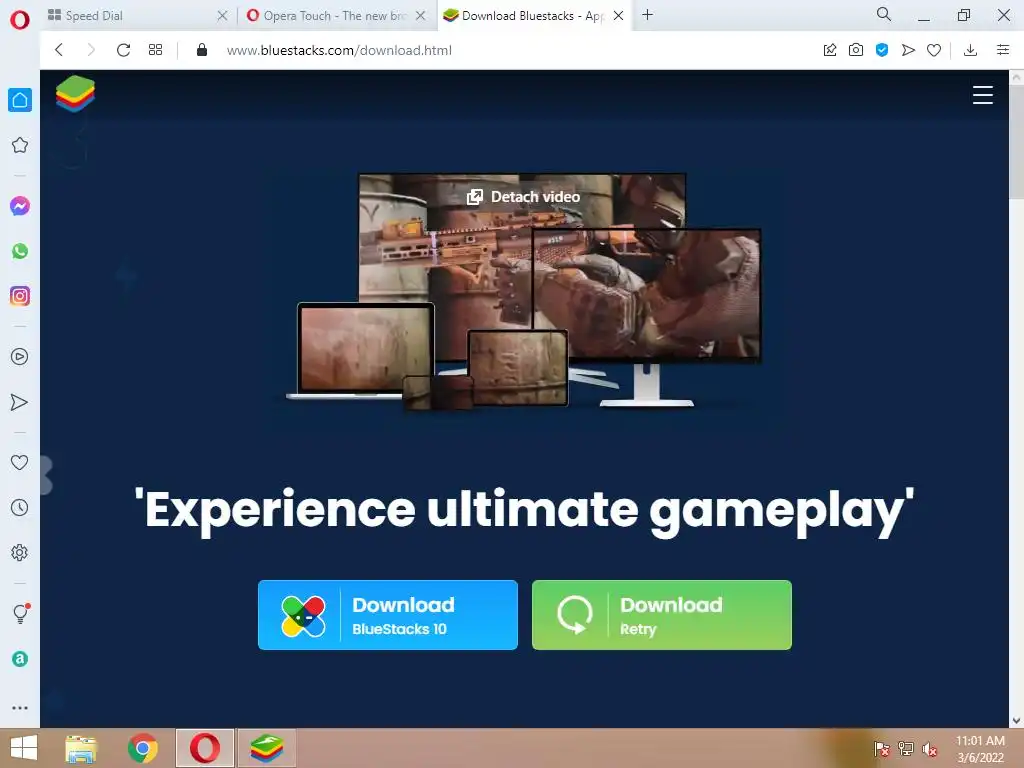Open the Speed Dial grid from toolbar

[x=155, y=50]
